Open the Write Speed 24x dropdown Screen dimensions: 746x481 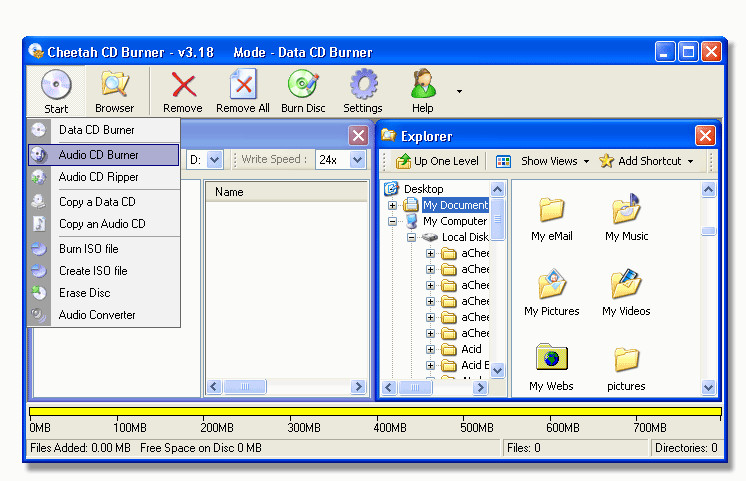357,160
